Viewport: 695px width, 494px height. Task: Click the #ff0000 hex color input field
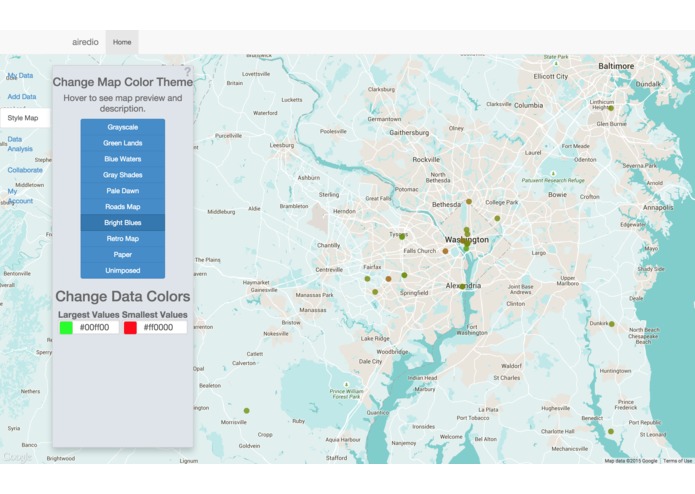click(162, 328)
